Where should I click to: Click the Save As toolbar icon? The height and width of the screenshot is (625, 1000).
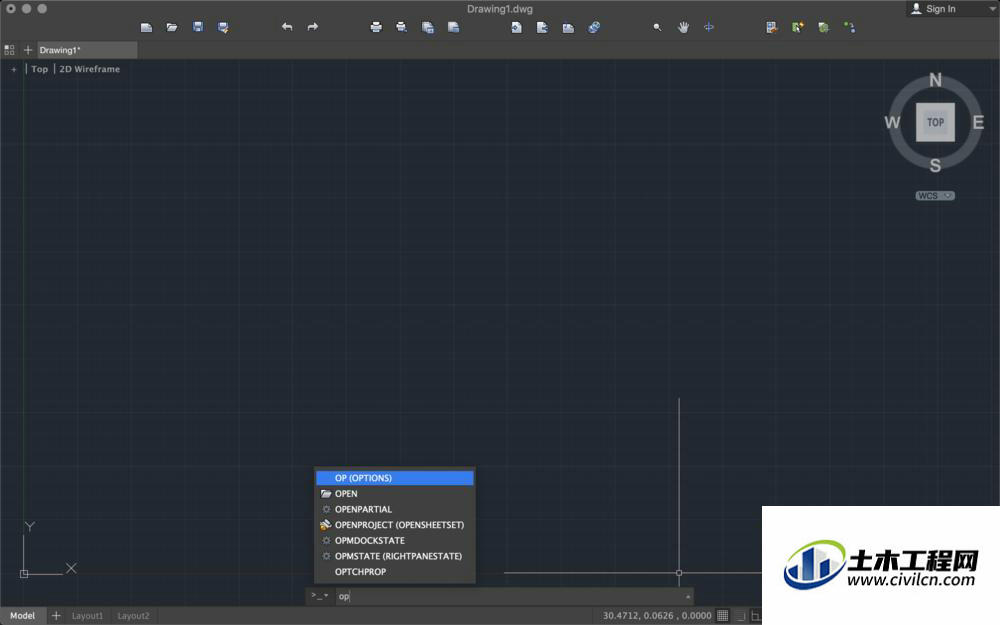pos(223,27)
